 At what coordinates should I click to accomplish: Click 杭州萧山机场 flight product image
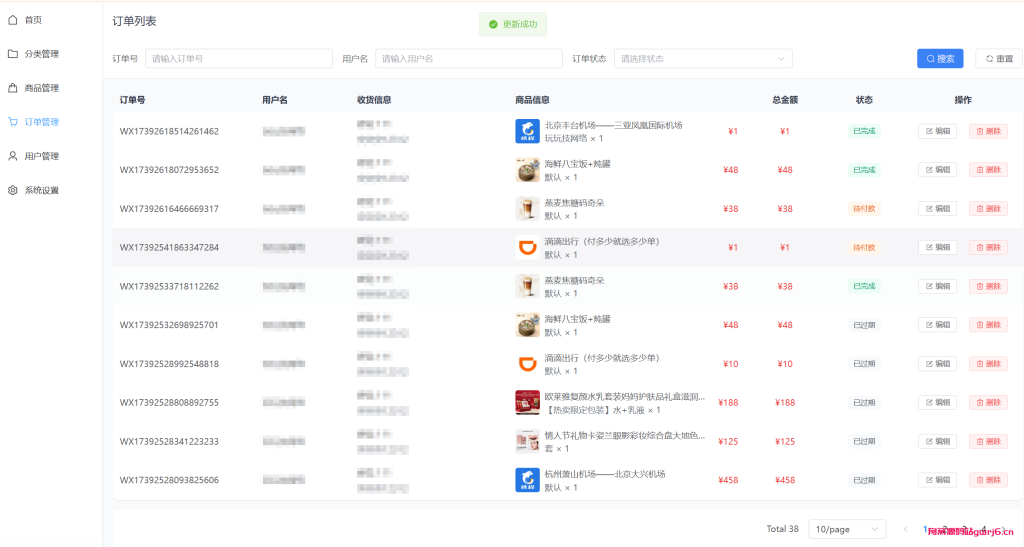click(x=527, y=480)
